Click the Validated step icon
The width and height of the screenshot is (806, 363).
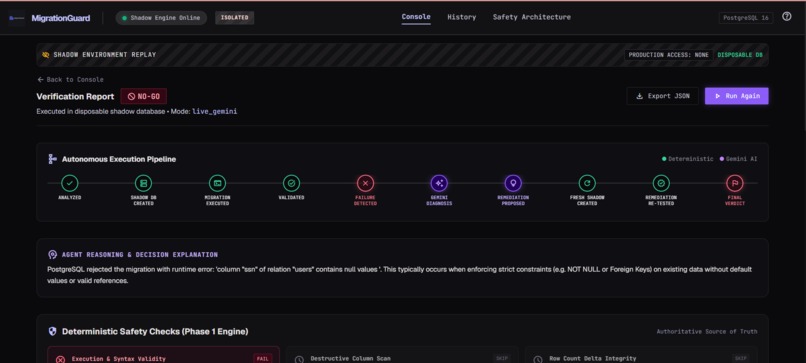[x=291, y=183]
